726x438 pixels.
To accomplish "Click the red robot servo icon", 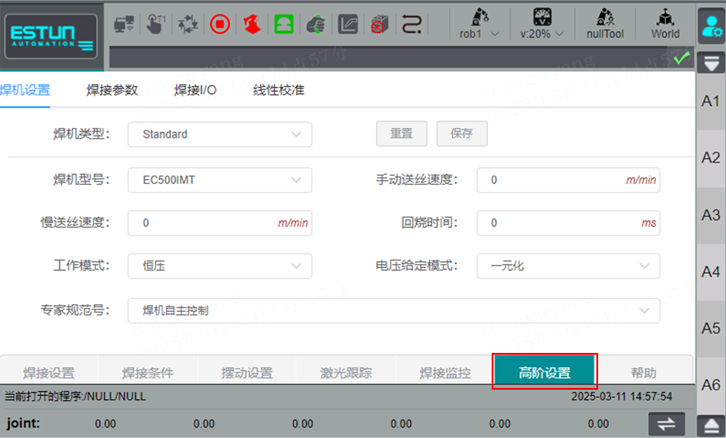I will click(252, 24).
